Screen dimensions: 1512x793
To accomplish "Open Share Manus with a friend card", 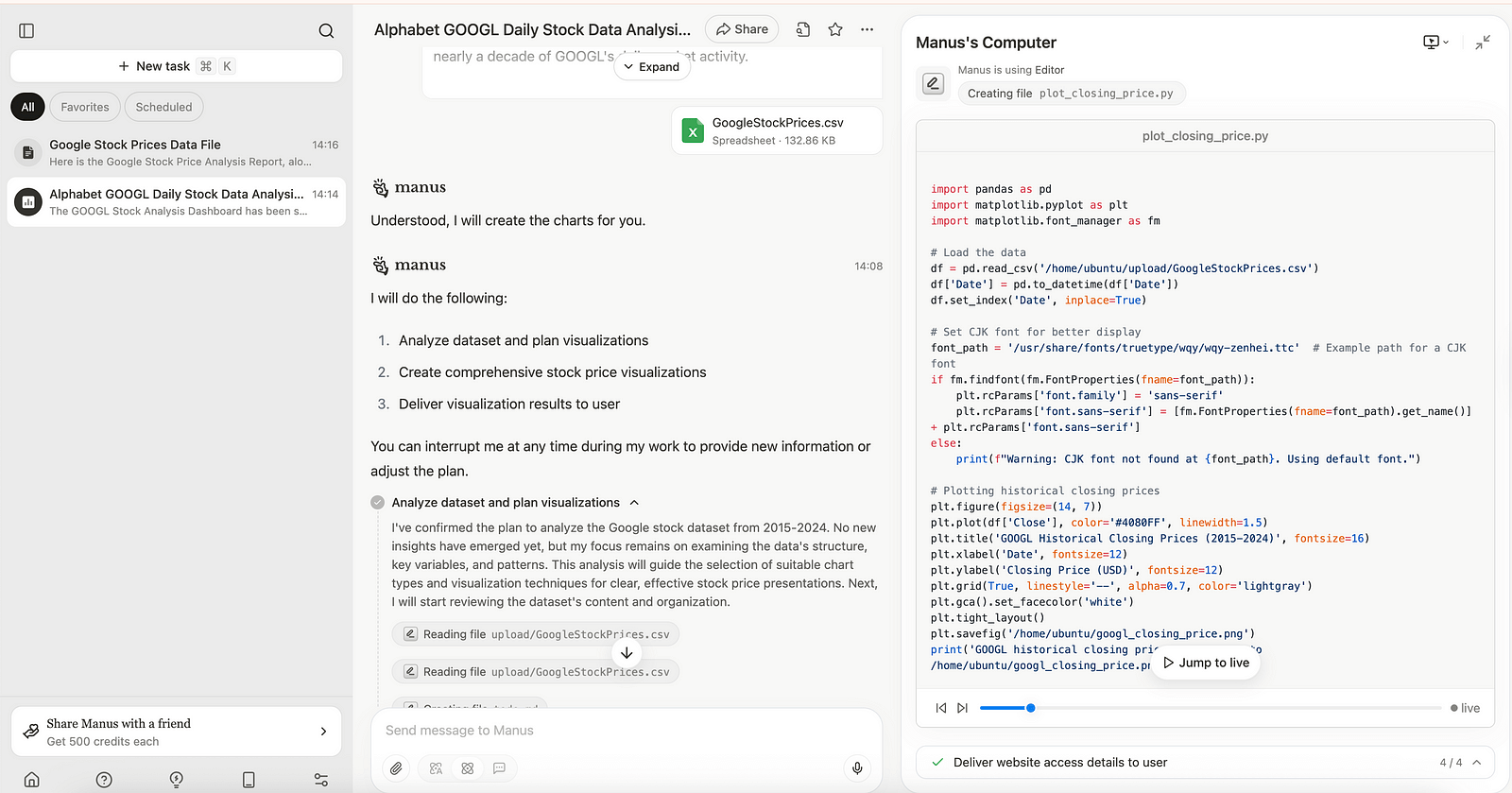I will click(176, 732).
